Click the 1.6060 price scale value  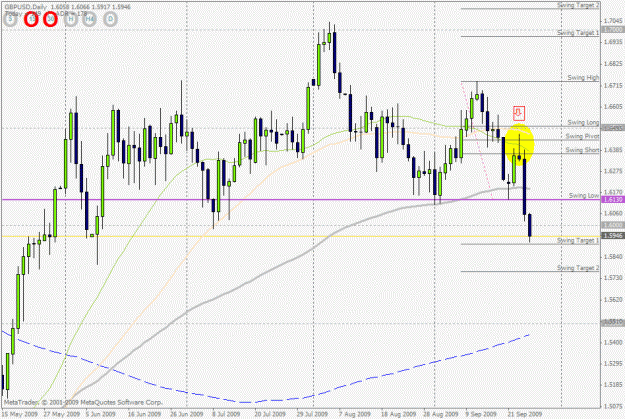613,213
